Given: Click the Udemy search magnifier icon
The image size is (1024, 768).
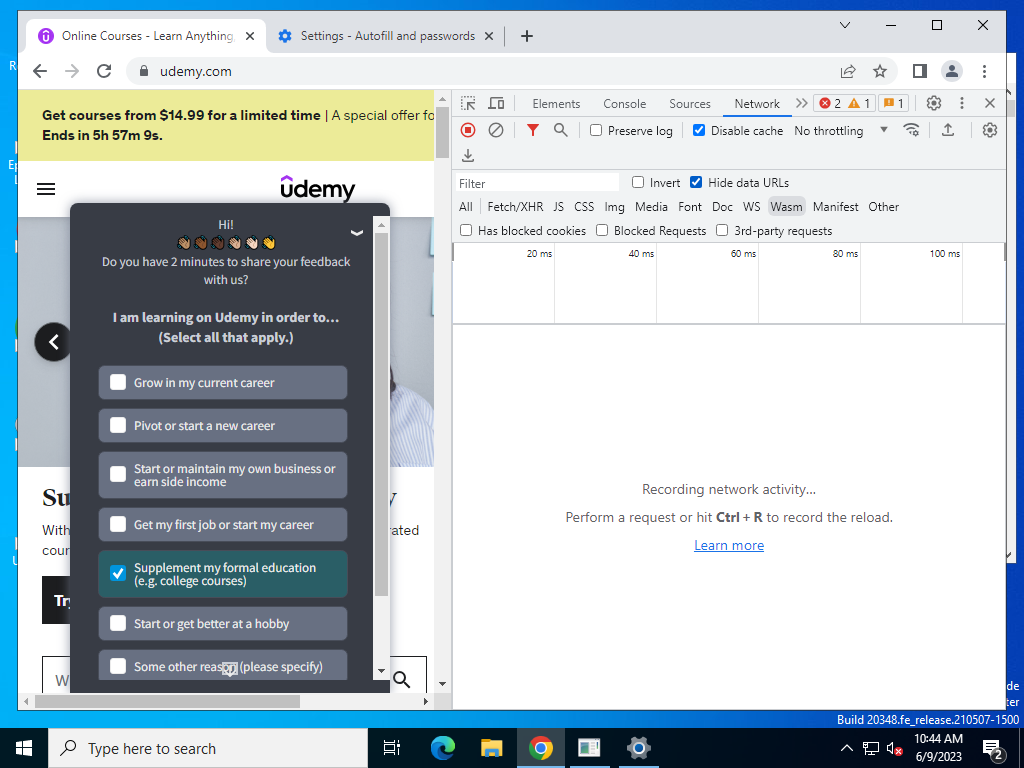Looking at the screenshot, I should coord(402,680).
